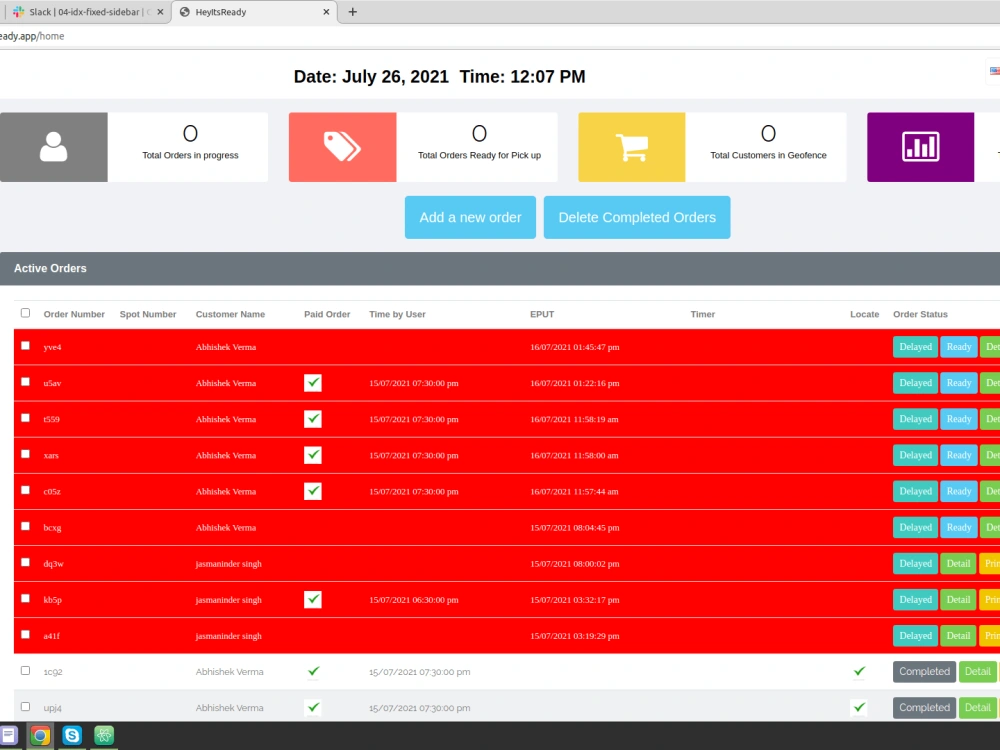Viewport: 1000px width, 750px height.
Task: Select the checkbox for order yve4
Action: (x=26, y=346)
